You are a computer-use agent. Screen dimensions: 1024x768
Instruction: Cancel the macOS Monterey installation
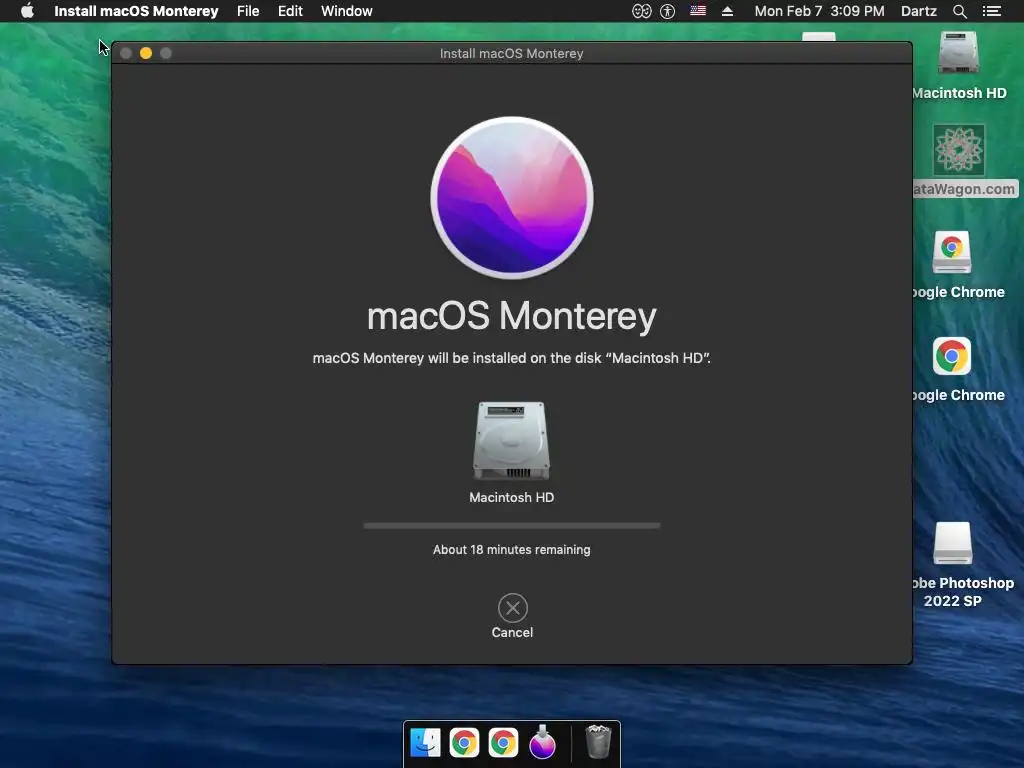click(x=513, y=608)
